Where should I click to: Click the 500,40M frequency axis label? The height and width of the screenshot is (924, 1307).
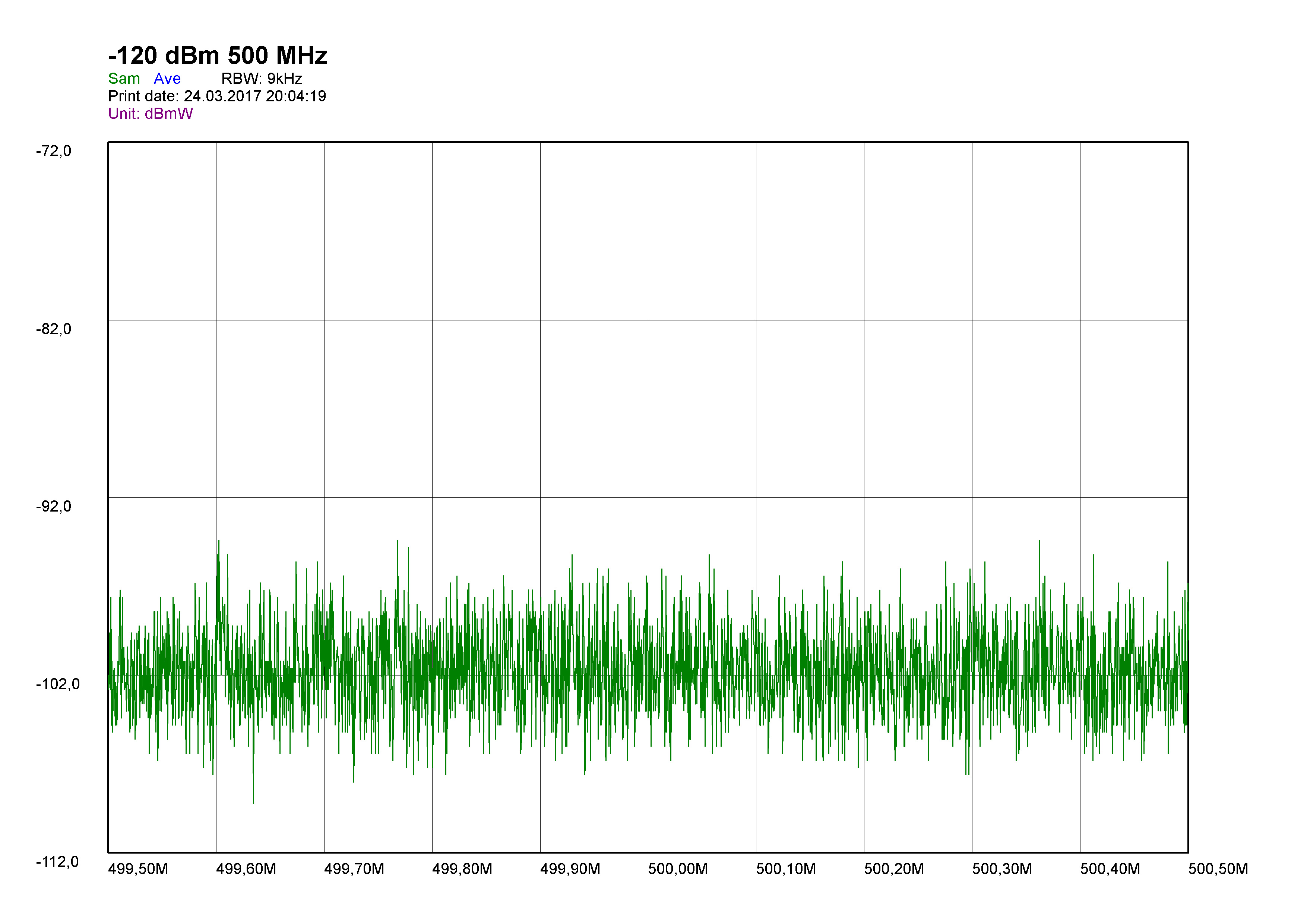coord(1110,869)
